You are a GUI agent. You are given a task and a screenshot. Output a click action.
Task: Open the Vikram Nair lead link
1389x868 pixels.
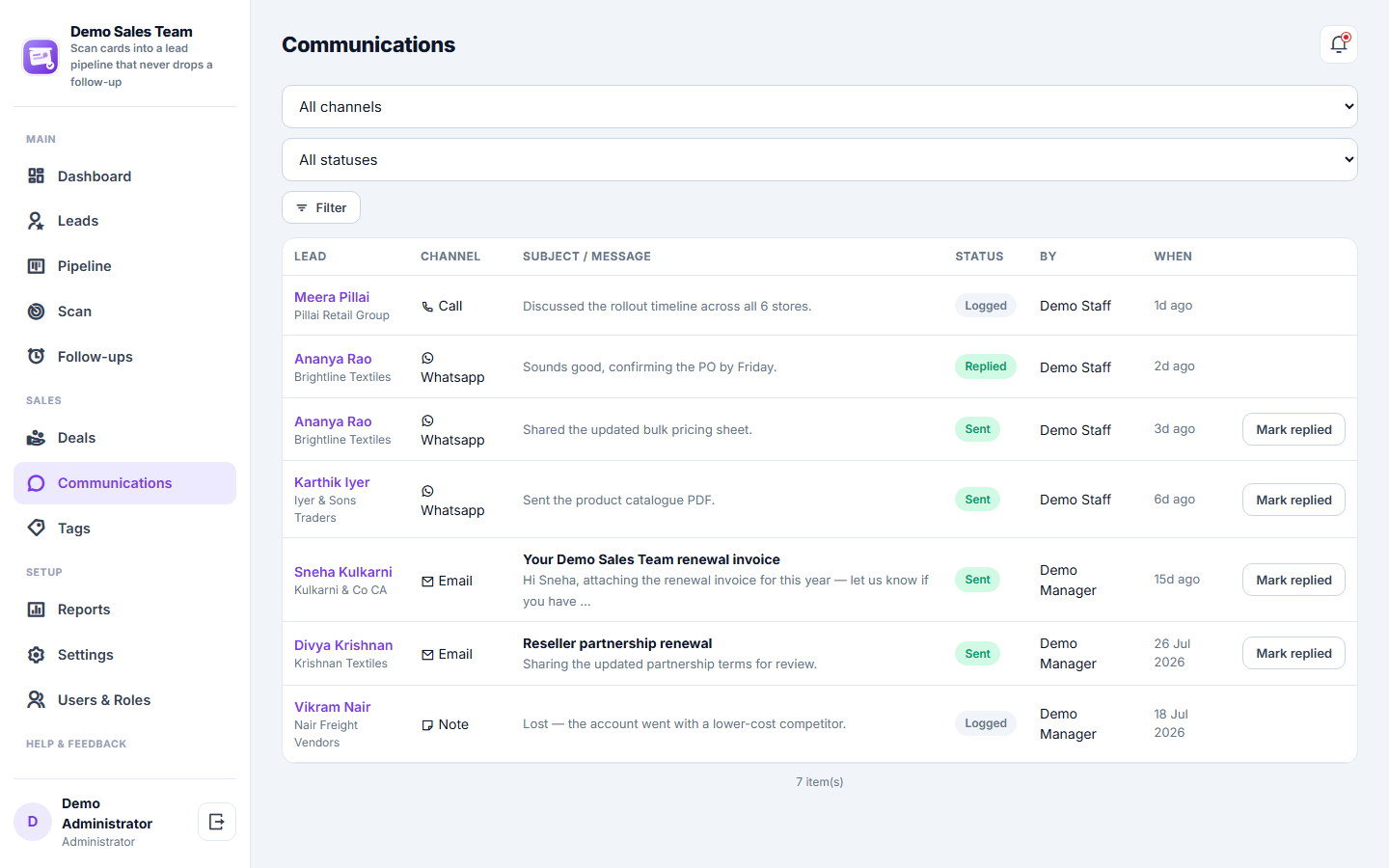coord(333,707)
